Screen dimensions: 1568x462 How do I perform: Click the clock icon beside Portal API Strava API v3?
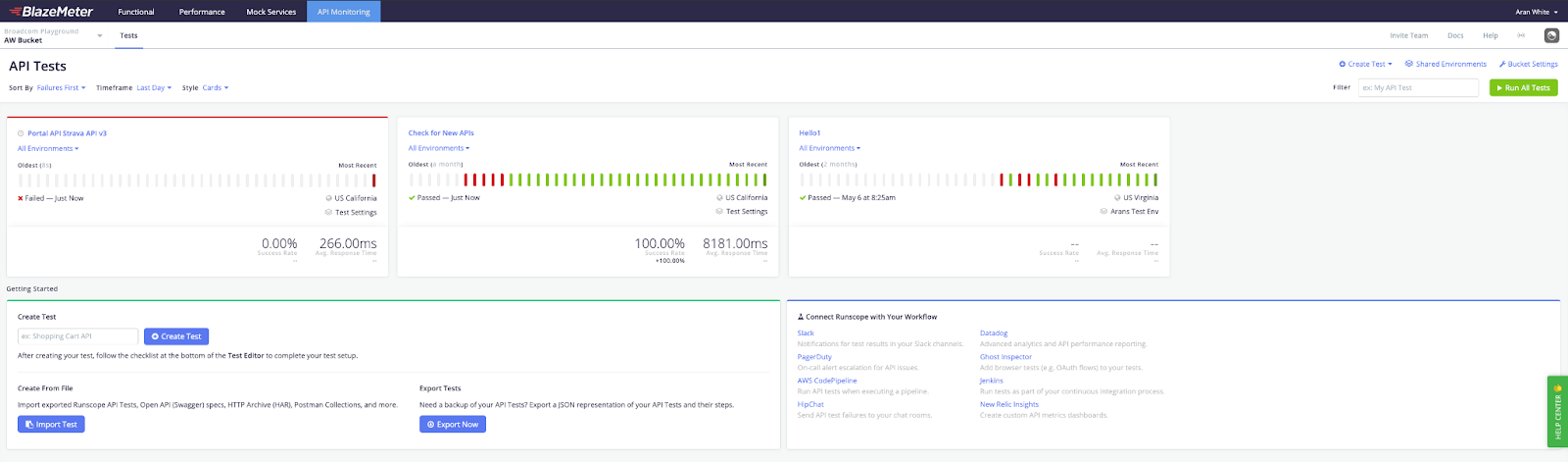pyautogui.click(x=21, y=133)
